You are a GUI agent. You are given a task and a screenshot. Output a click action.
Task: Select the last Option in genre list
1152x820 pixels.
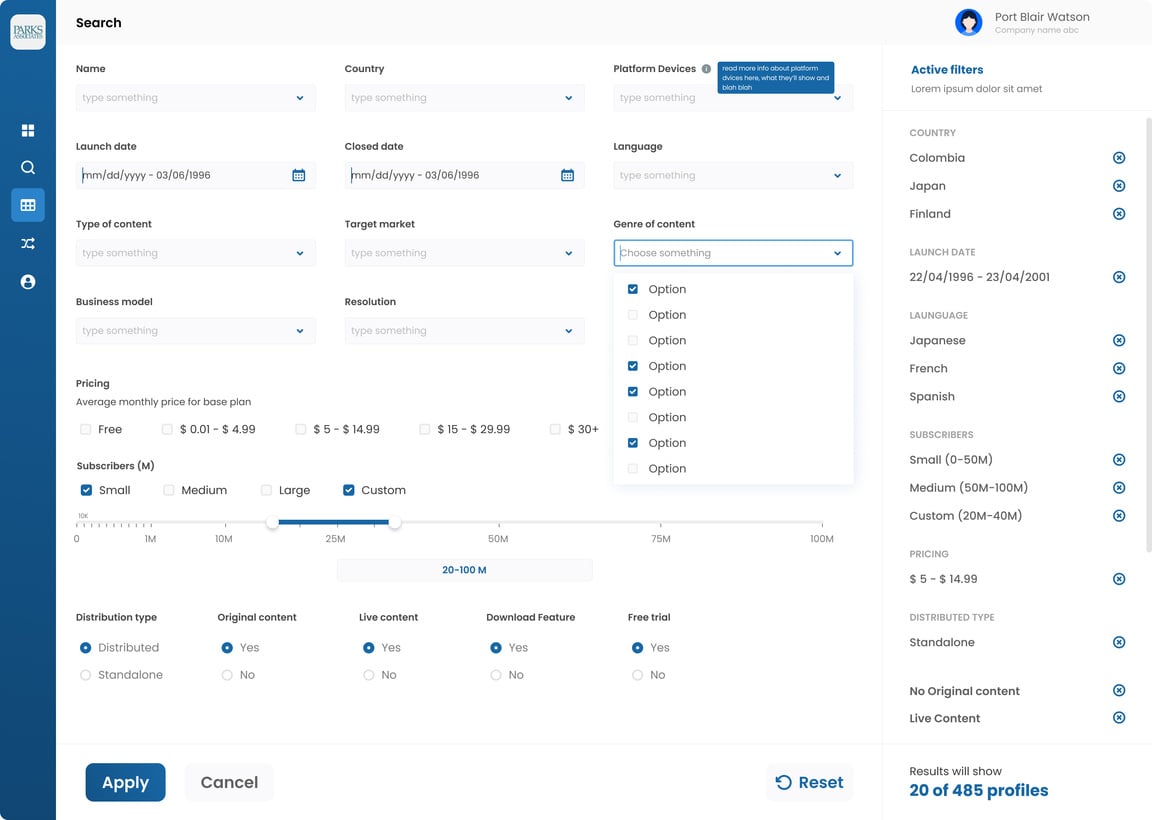[633, 468]
